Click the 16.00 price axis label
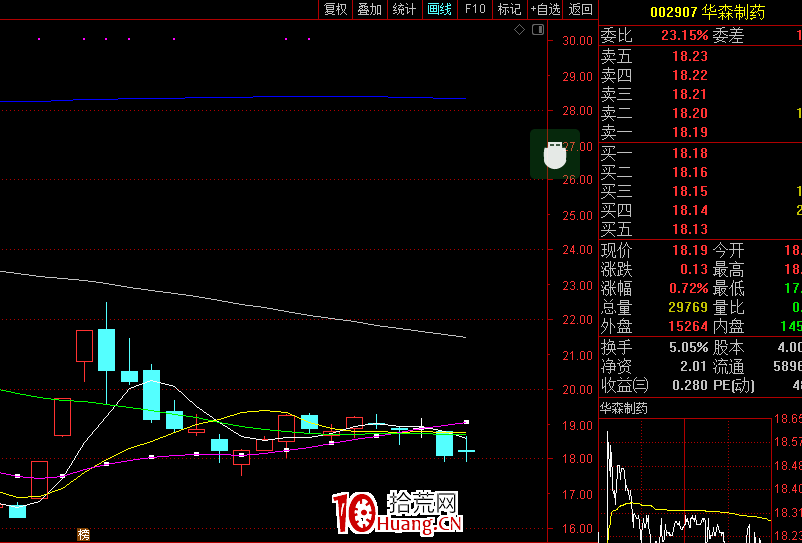Screen dimensions: 802x543 [x=577, y=529]
